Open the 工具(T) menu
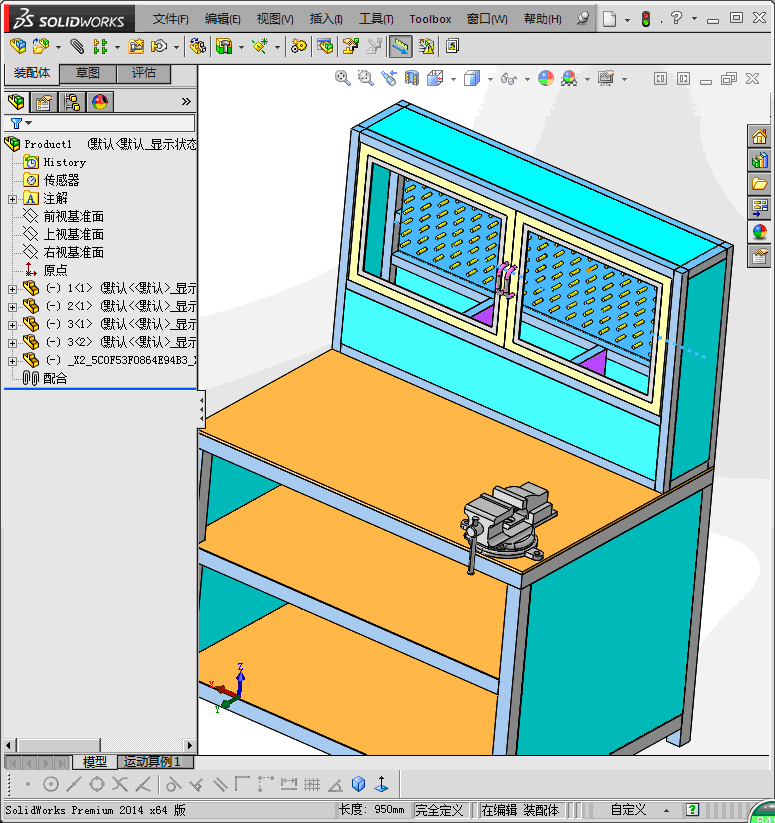The width and height of the screenshot is (775, 823). coord(376,19)
